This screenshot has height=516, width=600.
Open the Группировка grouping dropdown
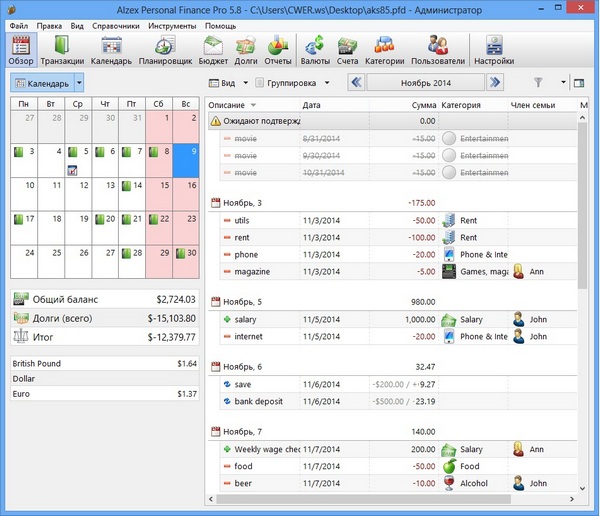click(x=295, y=83)
